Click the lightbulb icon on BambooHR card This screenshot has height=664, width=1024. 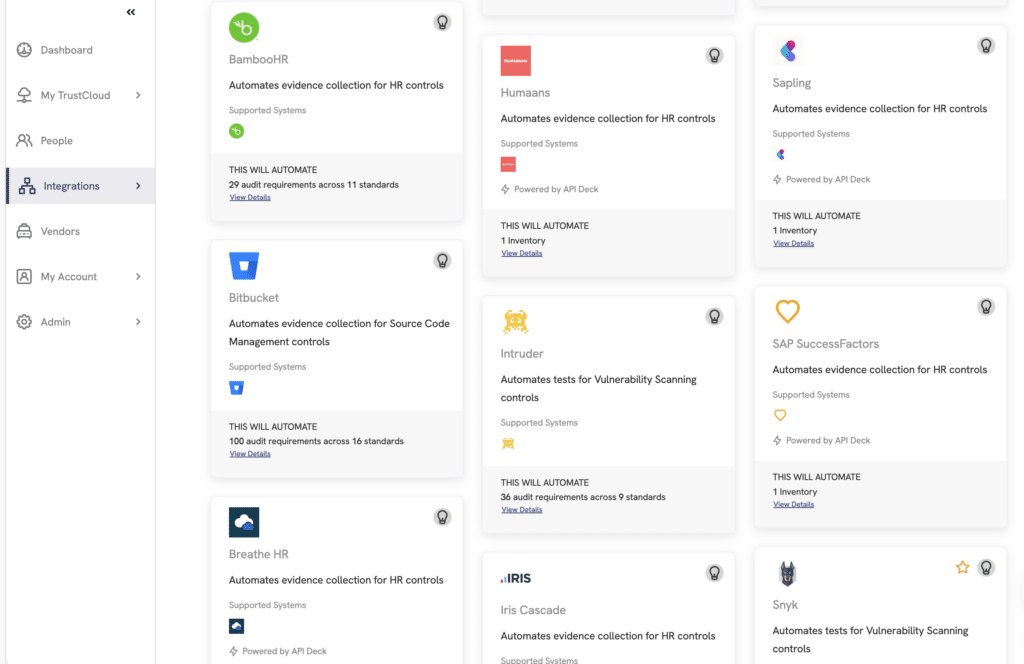442,22
